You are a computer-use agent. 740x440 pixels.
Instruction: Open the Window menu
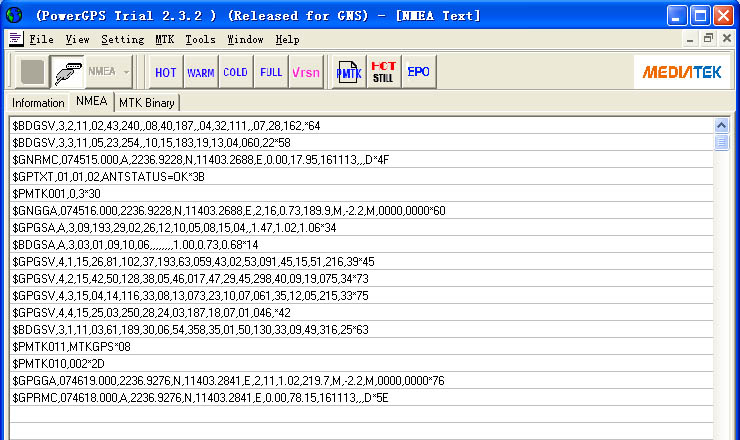coord(245,39)
